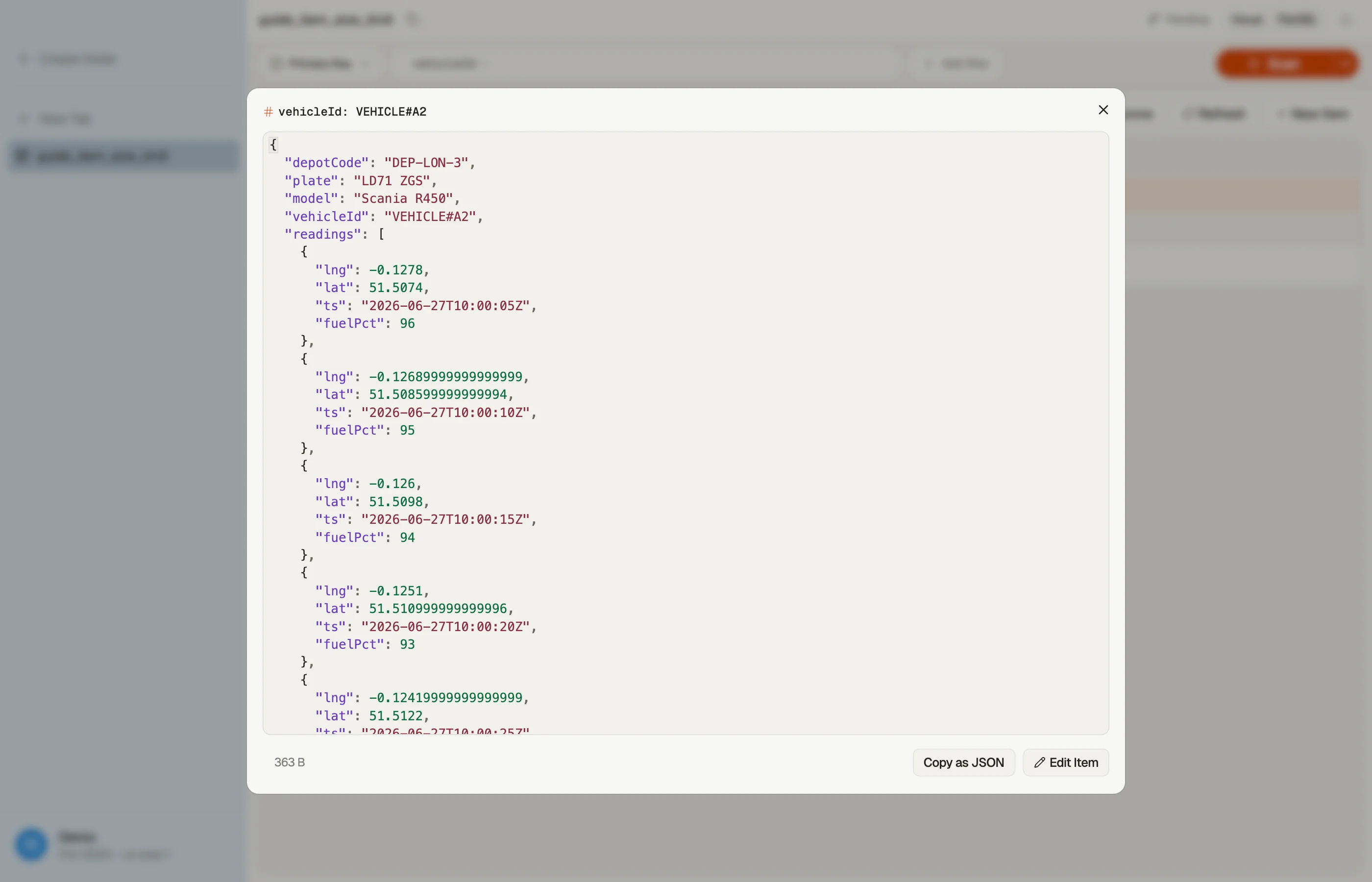Select the fuelPct value 93

tap(407, 644)
